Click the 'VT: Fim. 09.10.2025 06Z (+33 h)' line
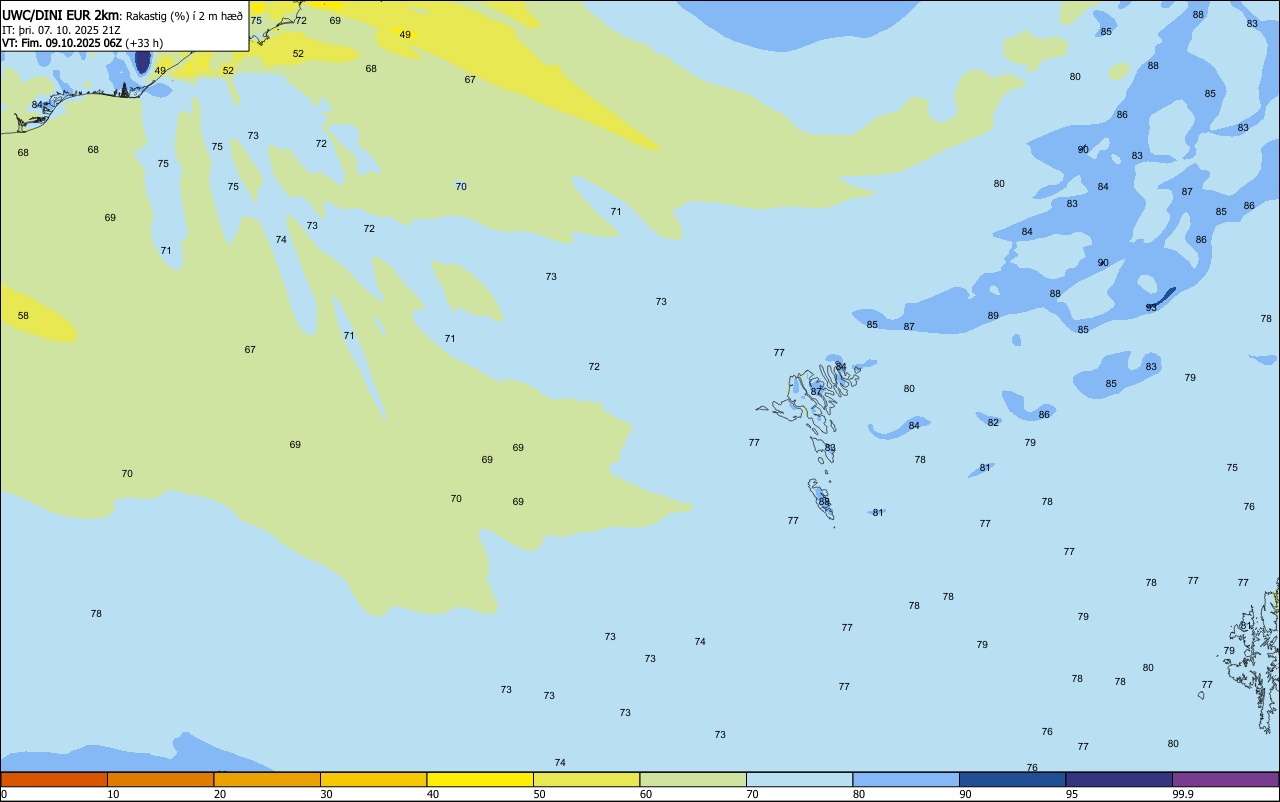 tap(82, 43)
